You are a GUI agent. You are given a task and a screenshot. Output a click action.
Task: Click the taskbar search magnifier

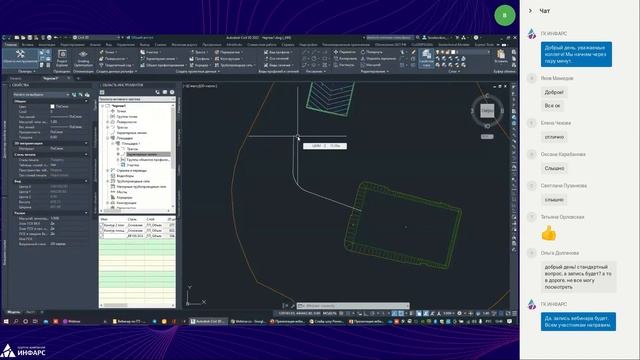(16, 322)
